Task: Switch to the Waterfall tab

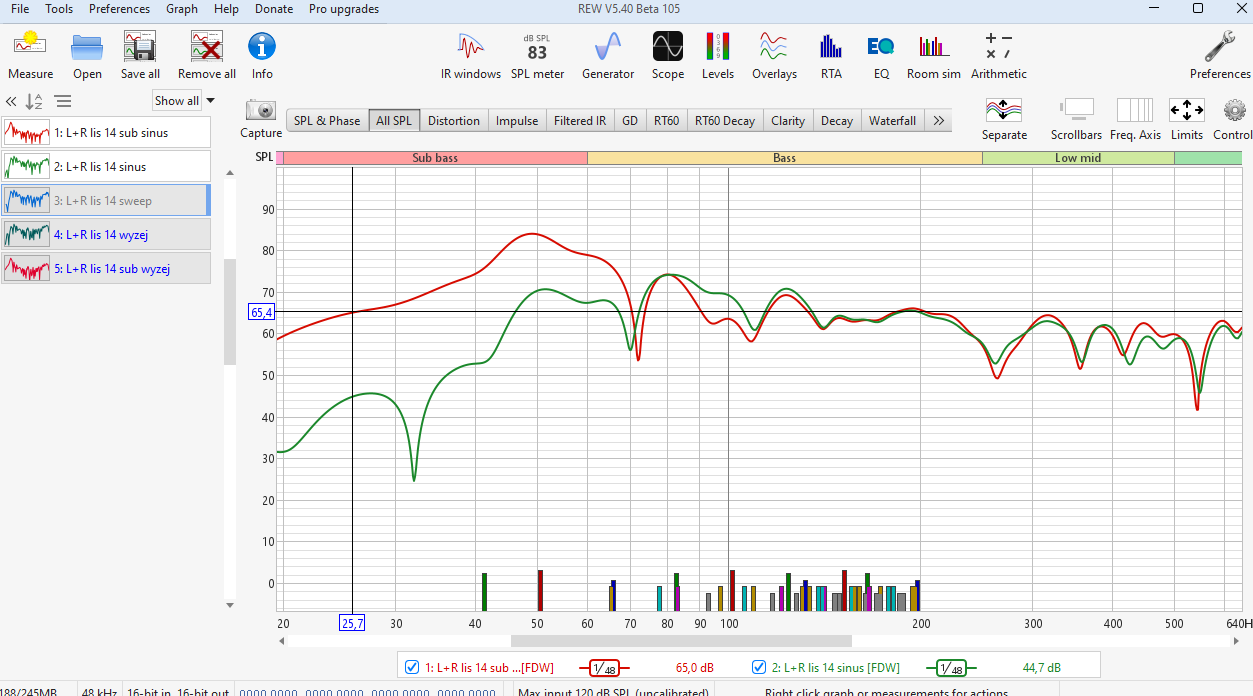Action: [892, 121]
